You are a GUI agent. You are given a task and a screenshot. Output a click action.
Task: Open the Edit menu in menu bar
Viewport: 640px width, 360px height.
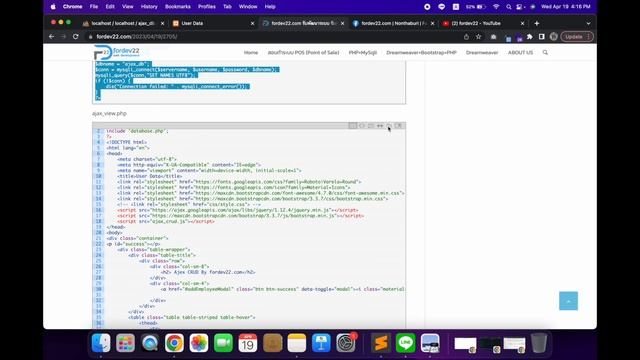click(110, 7)
